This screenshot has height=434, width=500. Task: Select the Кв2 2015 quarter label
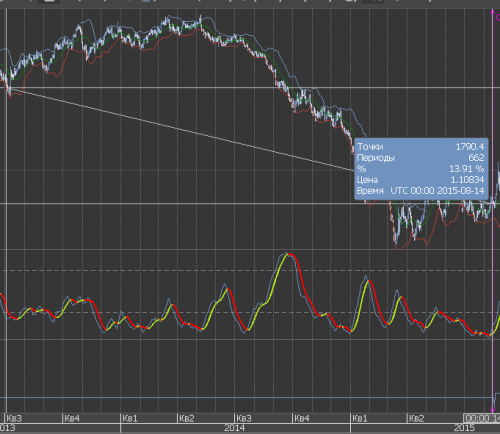416,418
